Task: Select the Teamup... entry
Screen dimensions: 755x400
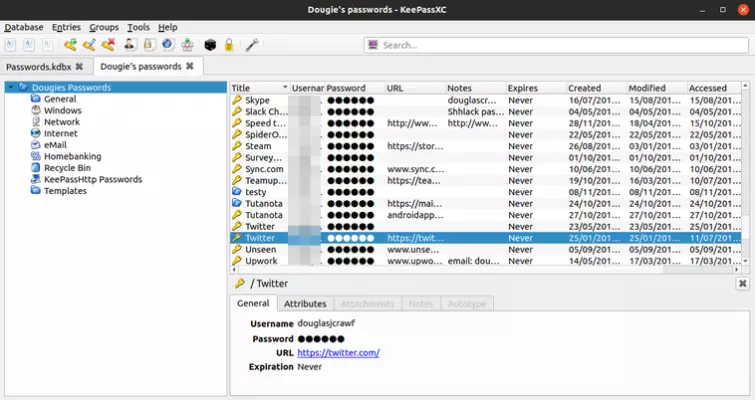Action: [485, 181]
